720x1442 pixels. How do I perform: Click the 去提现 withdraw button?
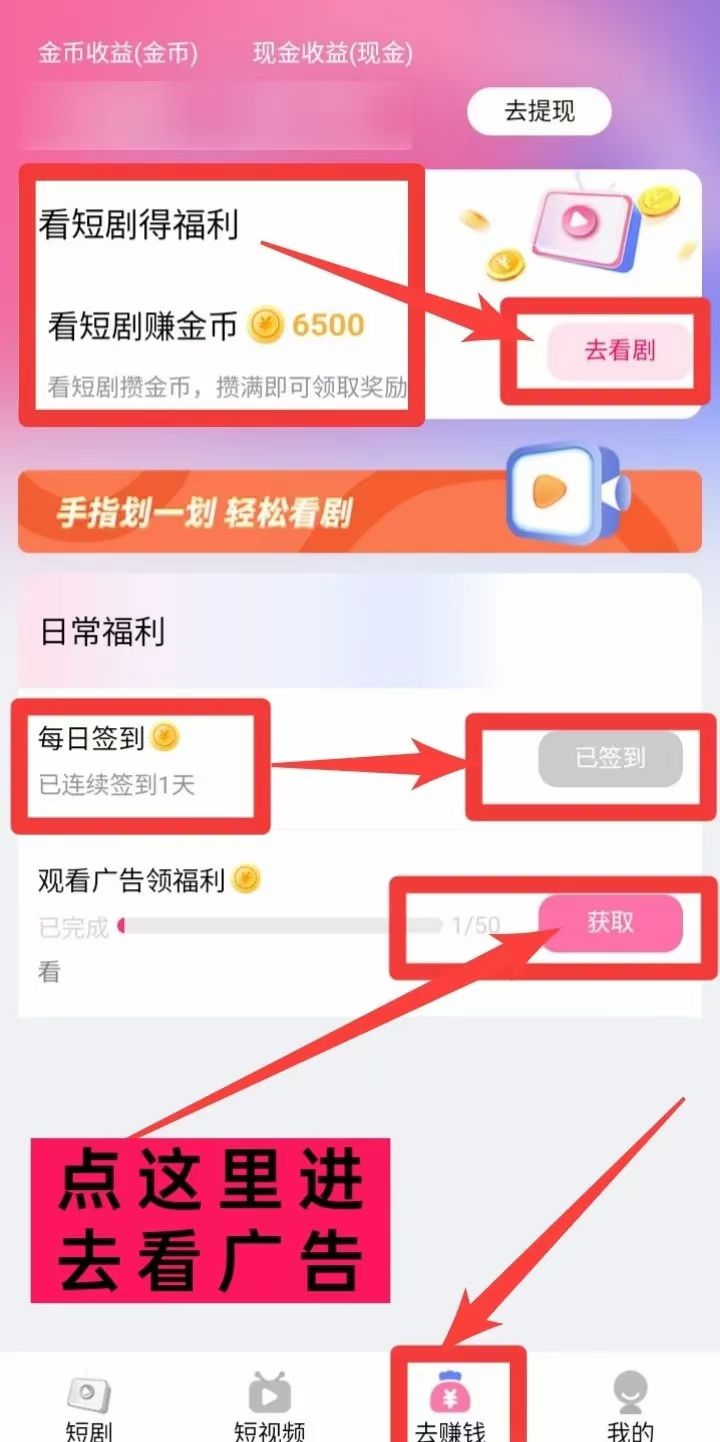(x=539, y=111)
